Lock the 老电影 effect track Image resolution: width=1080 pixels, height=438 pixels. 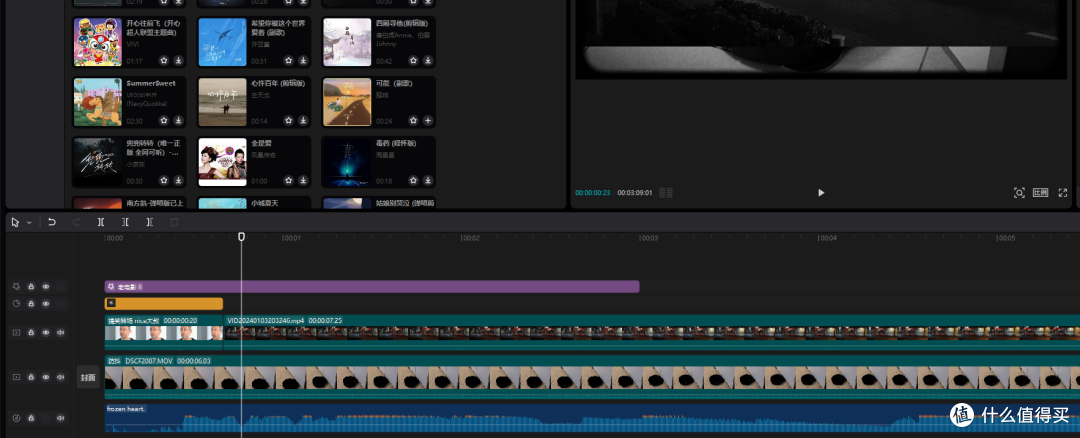pos(31,286)
